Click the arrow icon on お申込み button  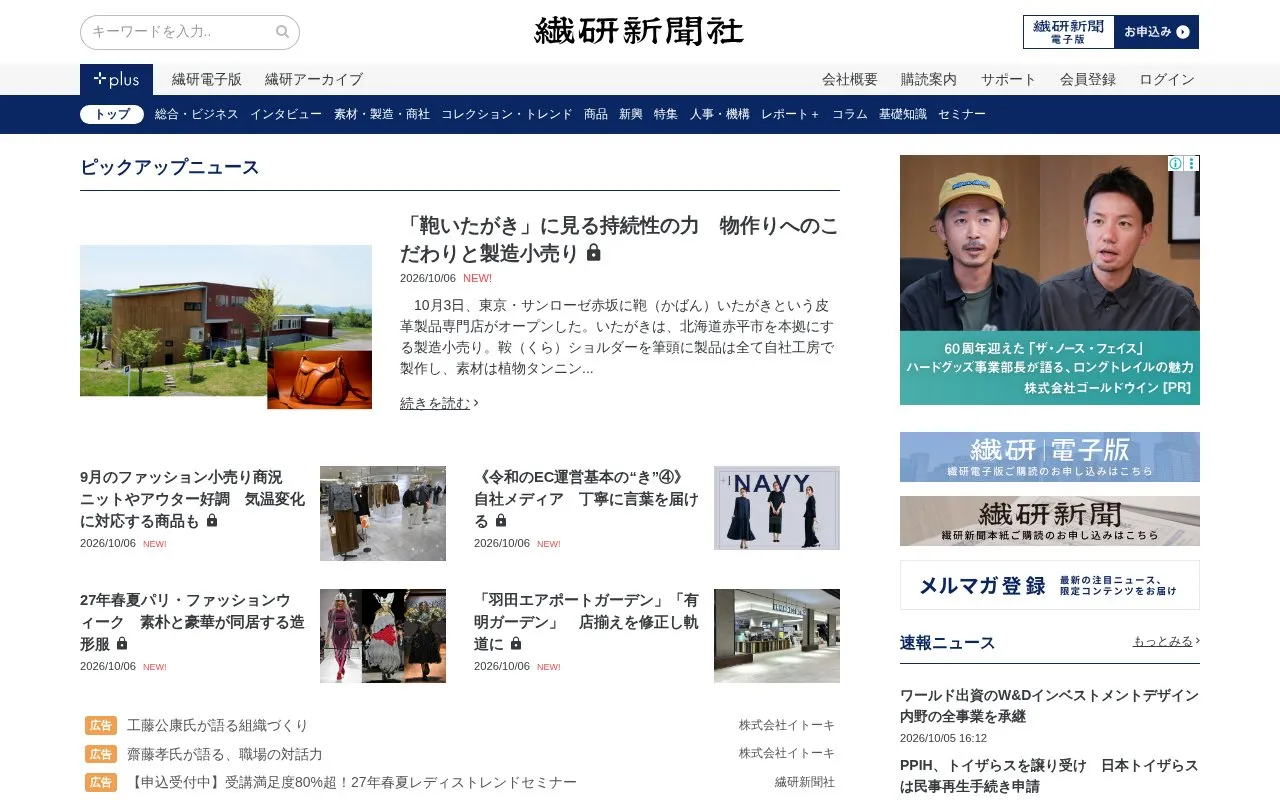point(1183,32)
